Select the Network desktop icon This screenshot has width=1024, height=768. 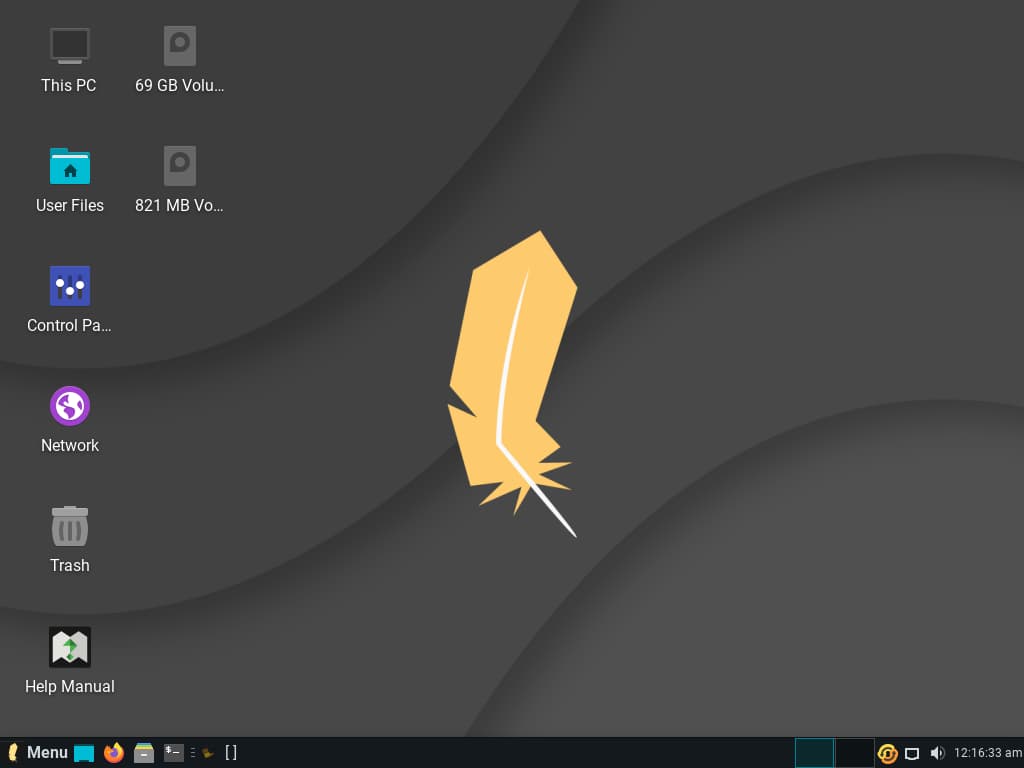[x=70, y=406]
